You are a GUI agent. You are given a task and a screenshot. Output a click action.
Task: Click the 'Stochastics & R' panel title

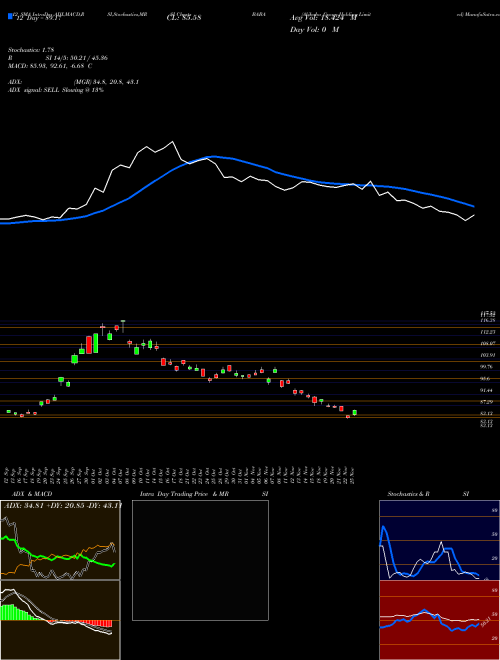408,494
